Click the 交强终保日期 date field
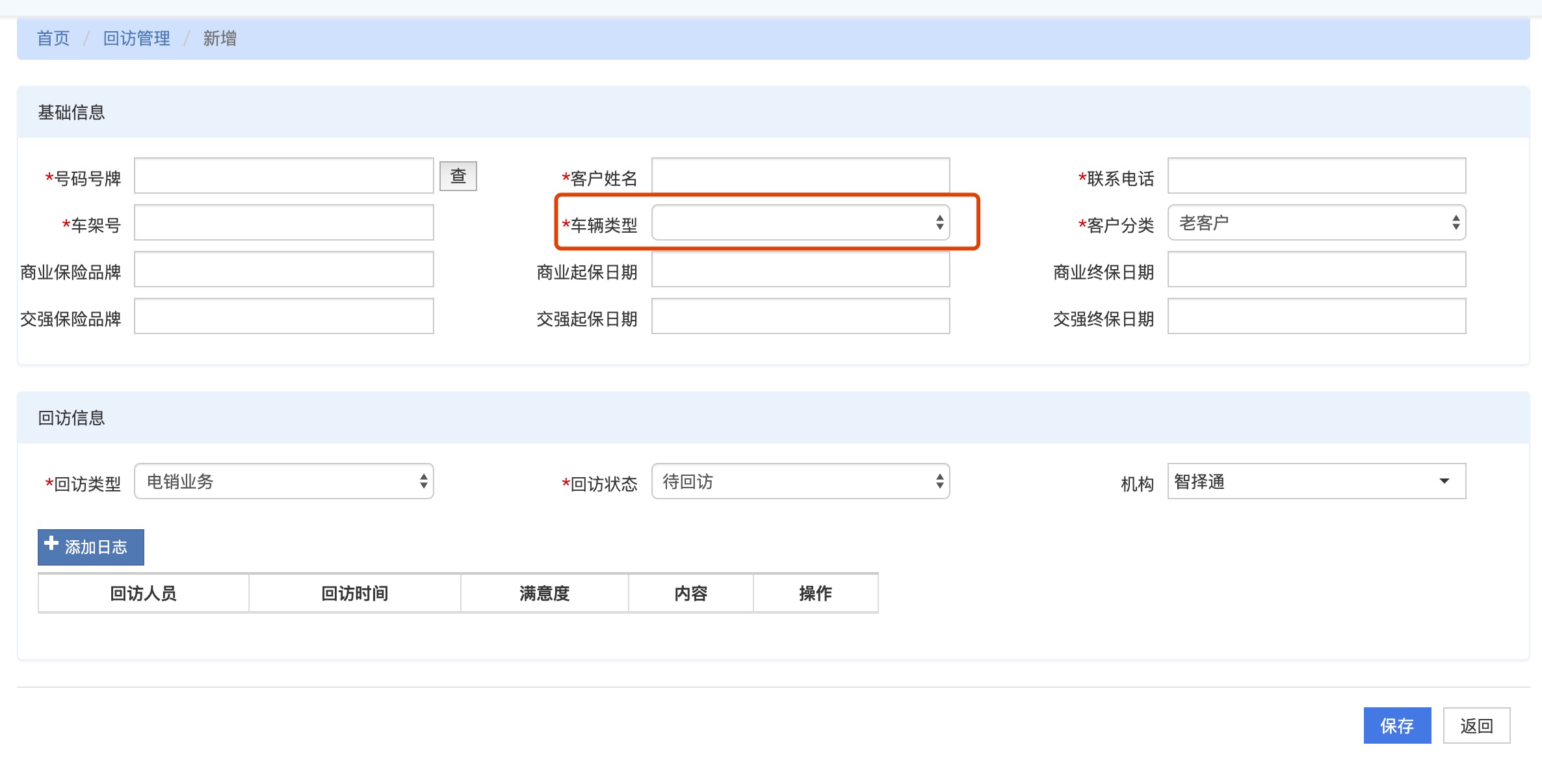 1316,317
